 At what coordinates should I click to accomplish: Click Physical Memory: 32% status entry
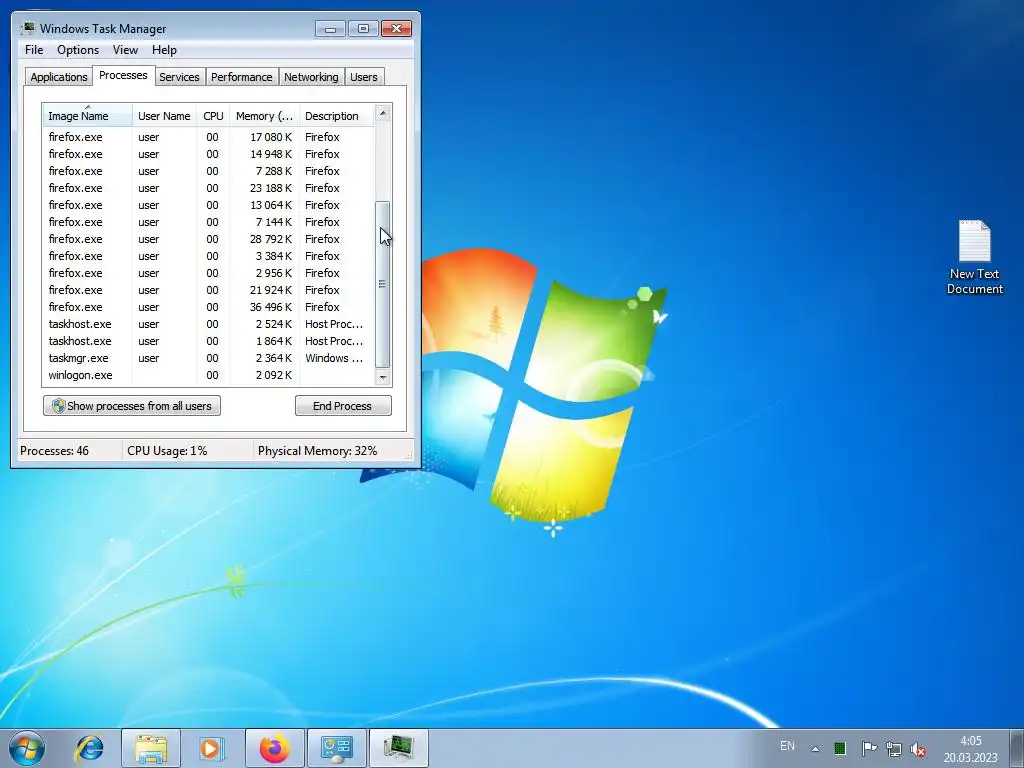(317, 451)
